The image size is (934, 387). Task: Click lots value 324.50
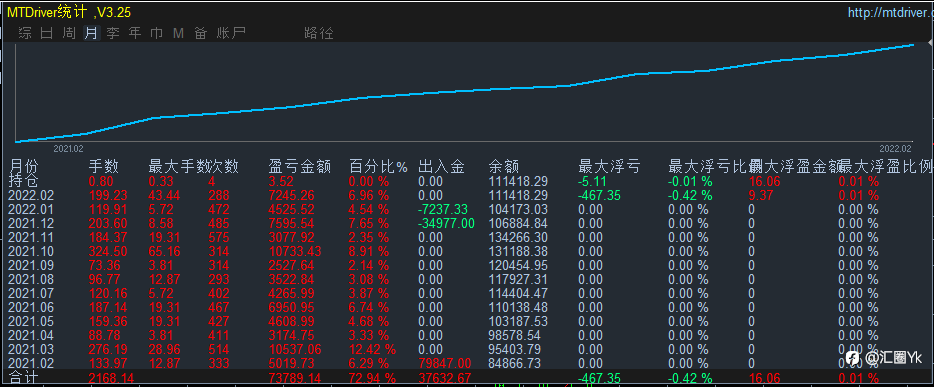[107, 251]
